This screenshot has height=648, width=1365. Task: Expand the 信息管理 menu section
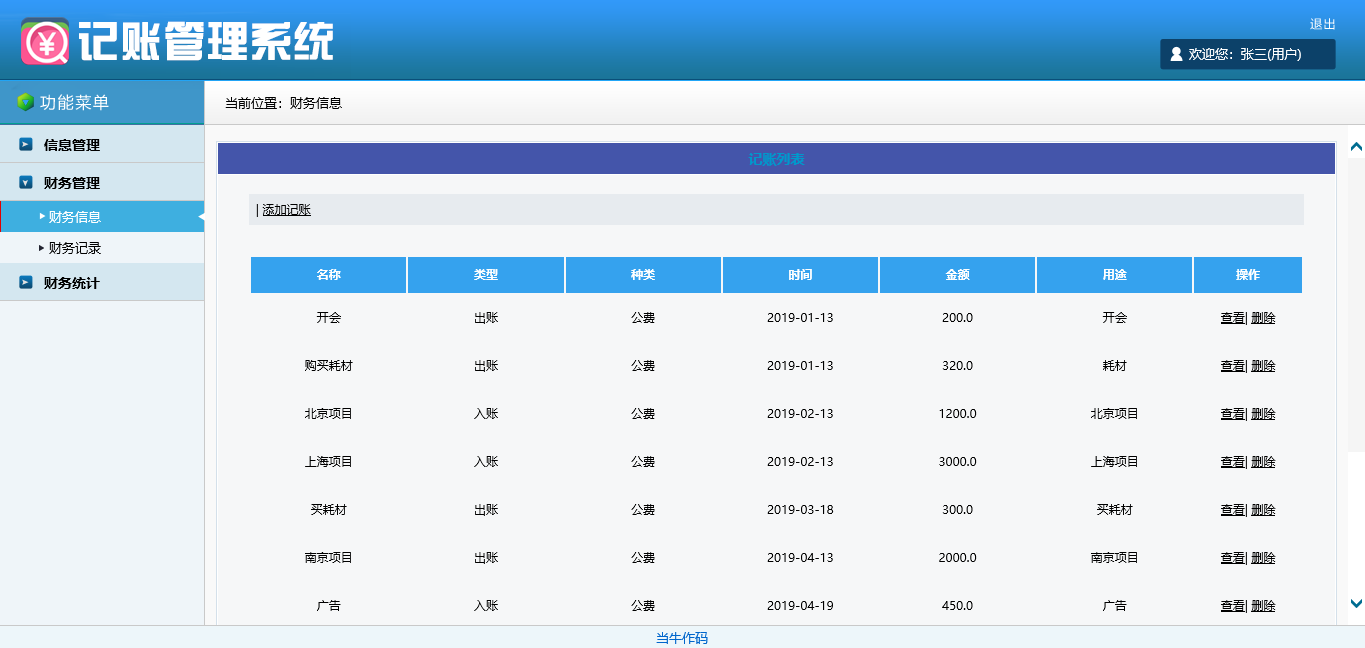(x=102, y=144)
